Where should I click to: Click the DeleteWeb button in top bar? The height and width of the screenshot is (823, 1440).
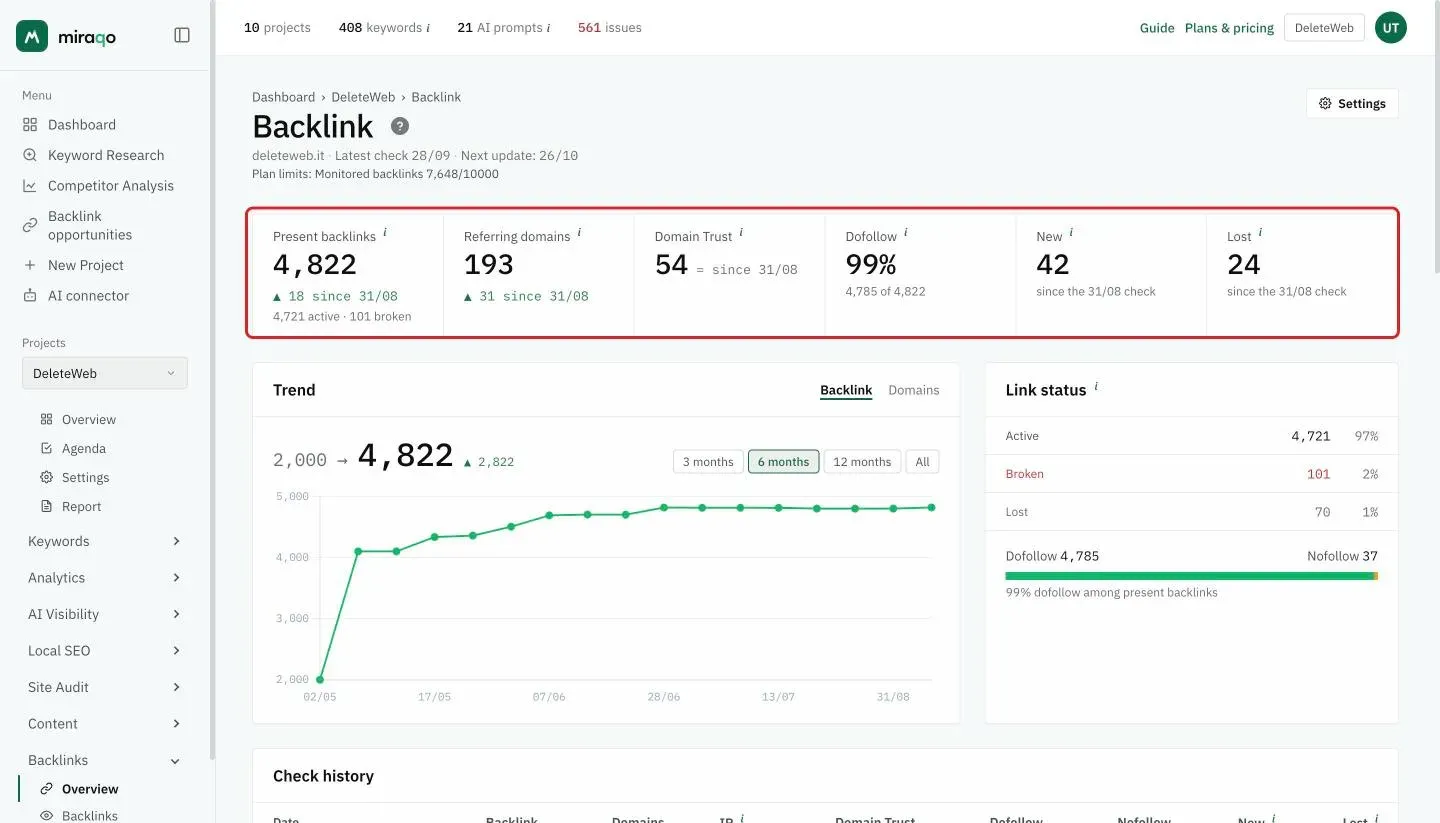[1324, 28]
